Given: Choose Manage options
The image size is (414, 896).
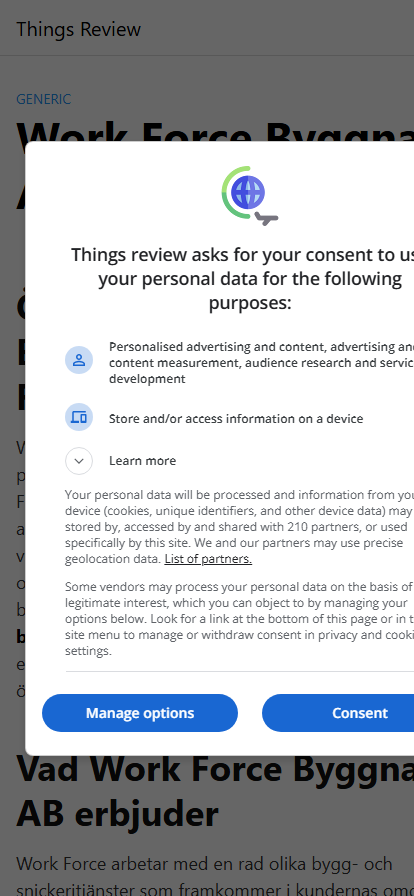Looking at the screenshot, I should pos(140,713).
